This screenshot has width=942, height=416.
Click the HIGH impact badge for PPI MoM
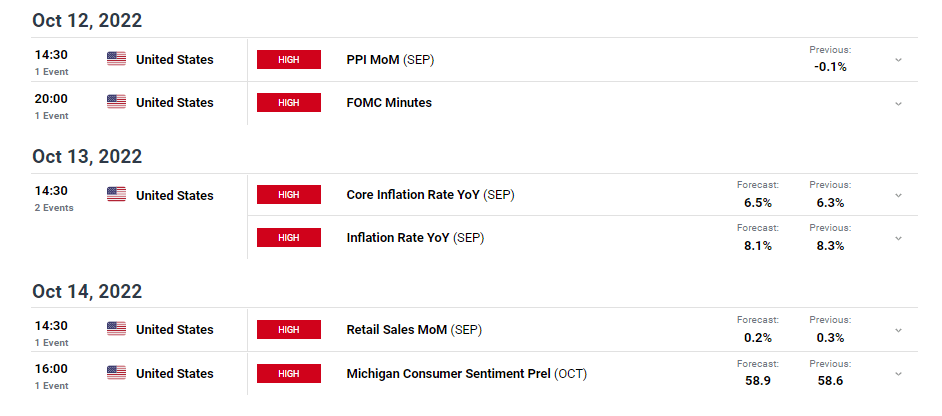[x=289, y=60]
